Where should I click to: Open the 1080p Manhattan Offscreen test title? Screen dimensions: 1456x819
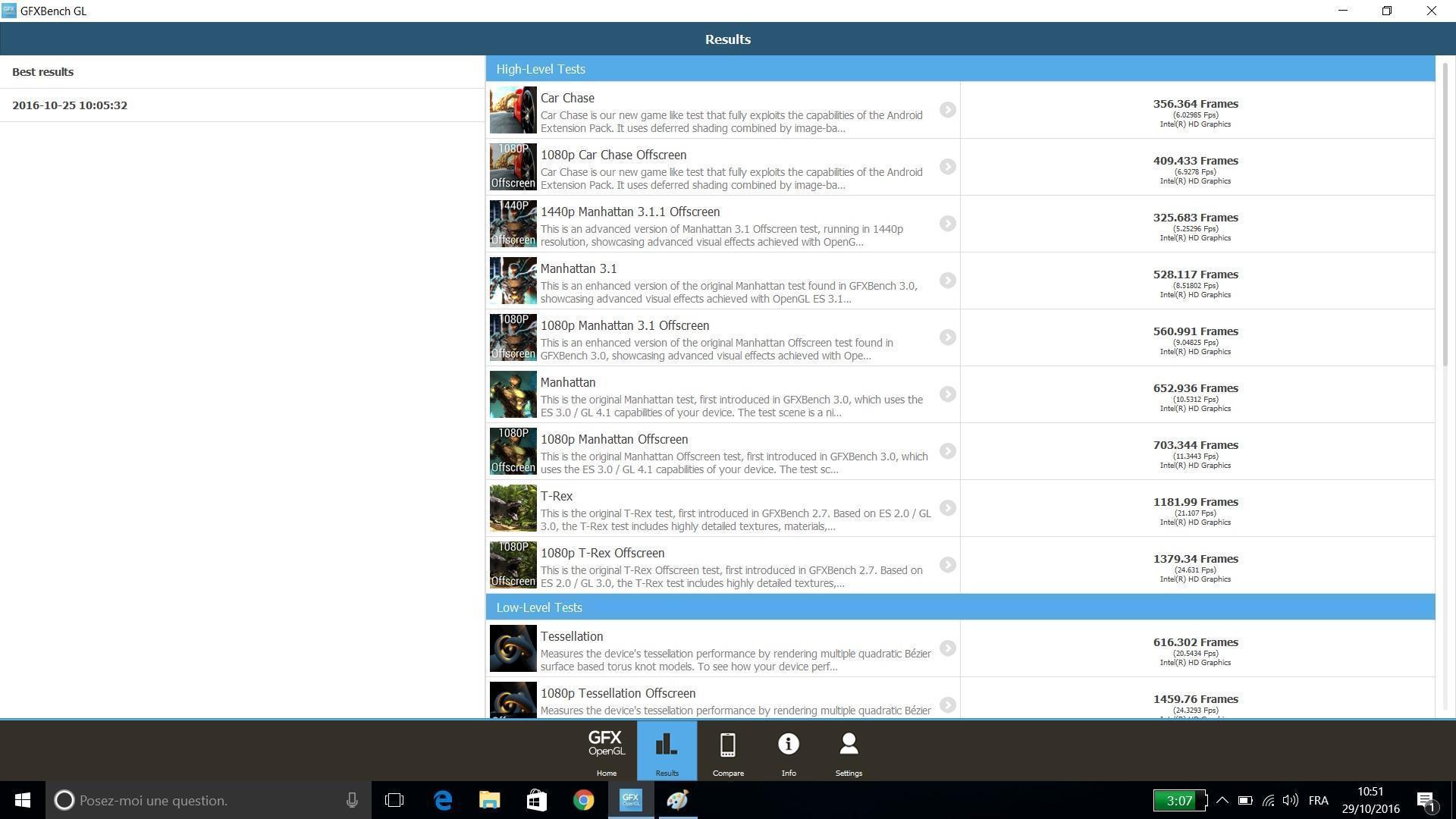tap(613, 440)
